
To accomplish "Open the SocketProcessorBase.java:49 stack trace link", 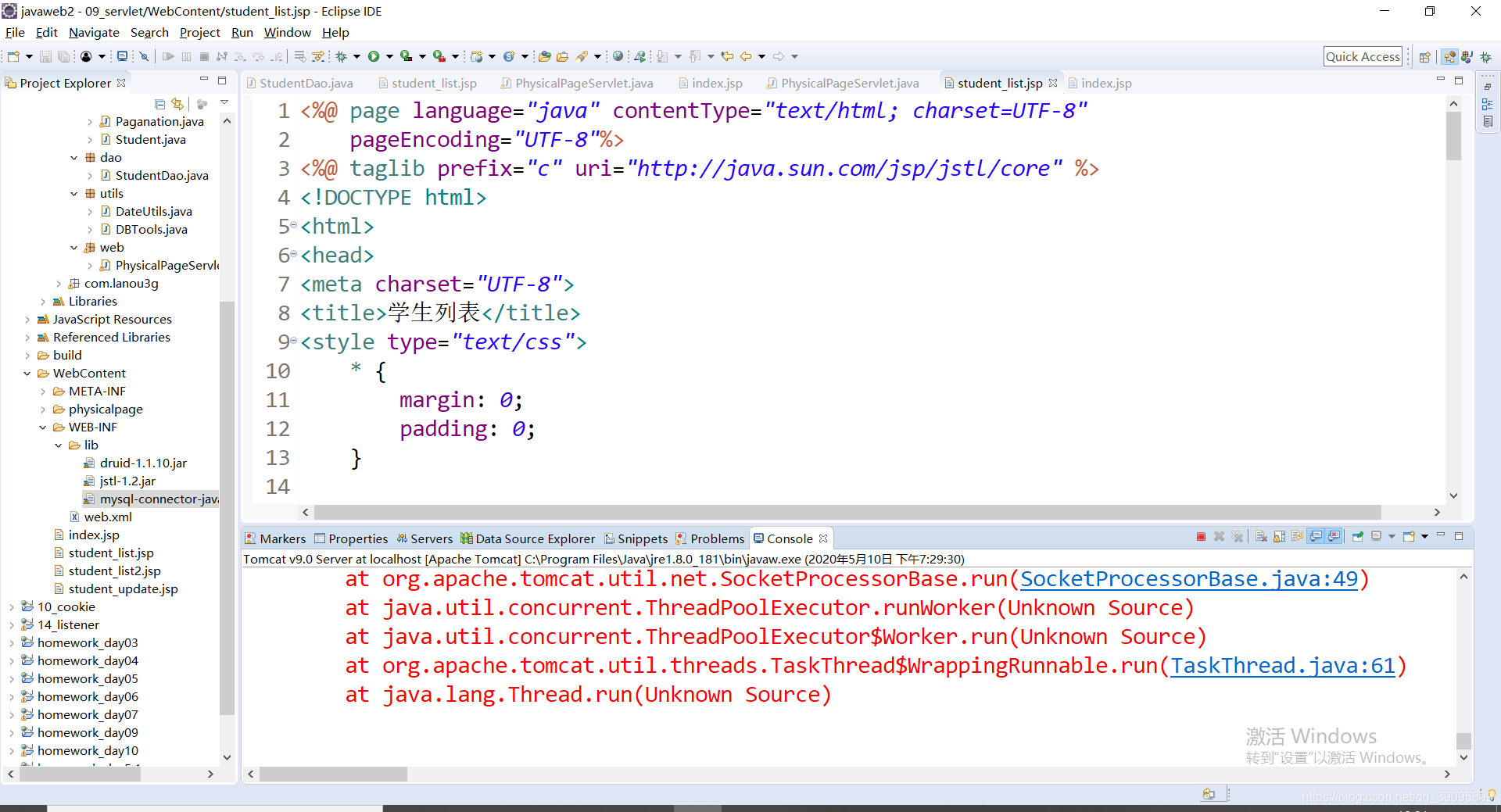I will pos(1189,579).
